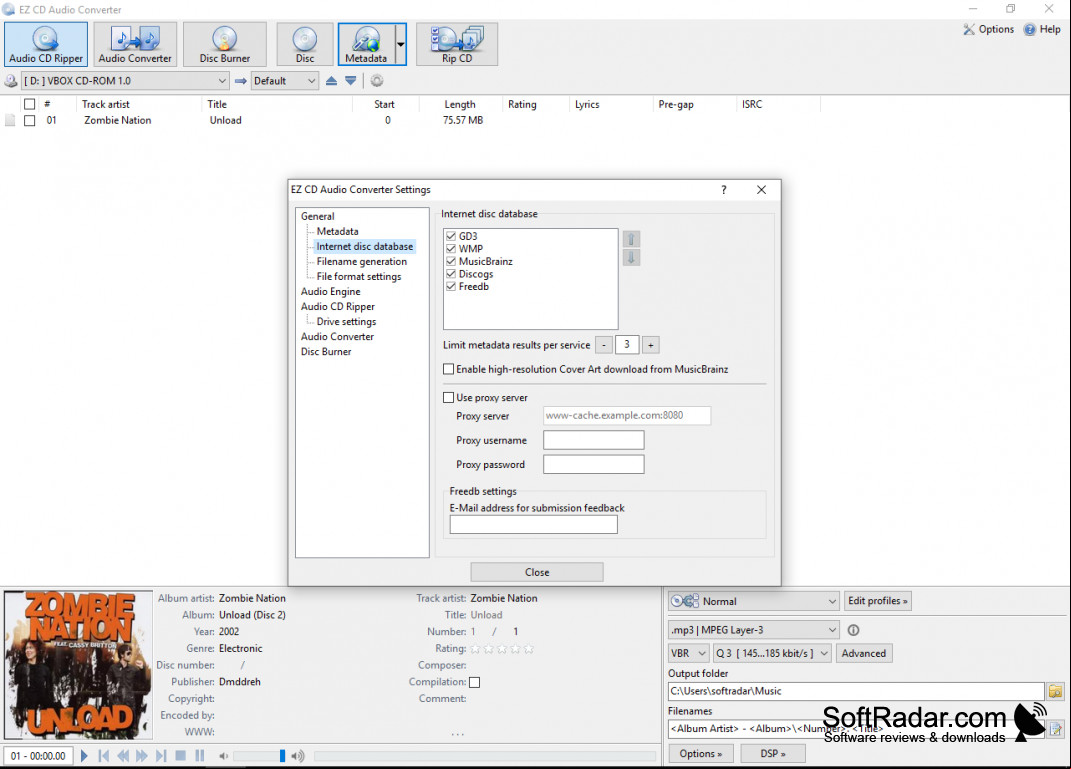The height and width of the screenshot is (769, 1071).
Task: Adjust the volume slider
Action: click(260, 756)
